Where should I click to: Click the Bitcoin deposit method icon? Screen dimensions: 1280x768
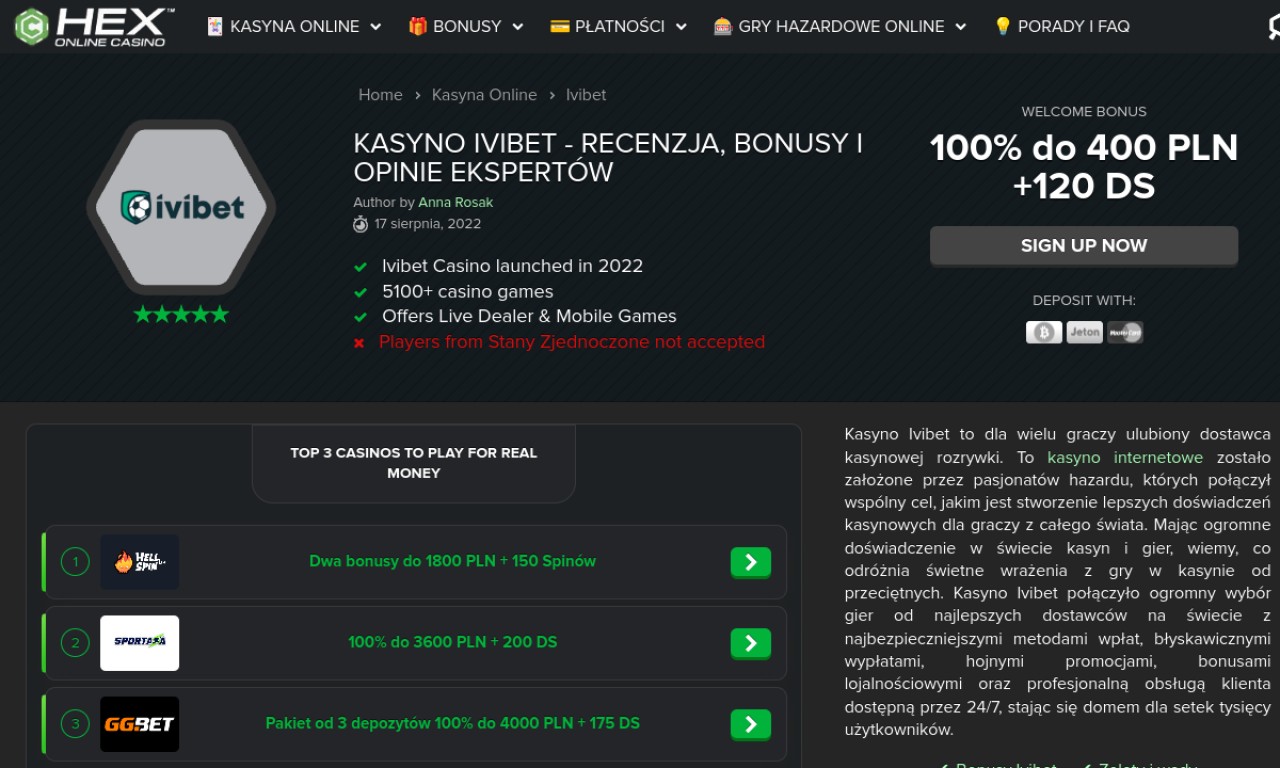point(1044,332)
